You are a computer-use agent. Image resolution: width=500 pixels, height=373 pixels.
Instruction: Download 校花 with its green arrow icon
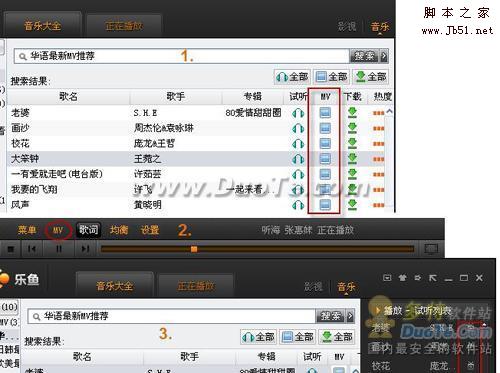pos(352,143)
